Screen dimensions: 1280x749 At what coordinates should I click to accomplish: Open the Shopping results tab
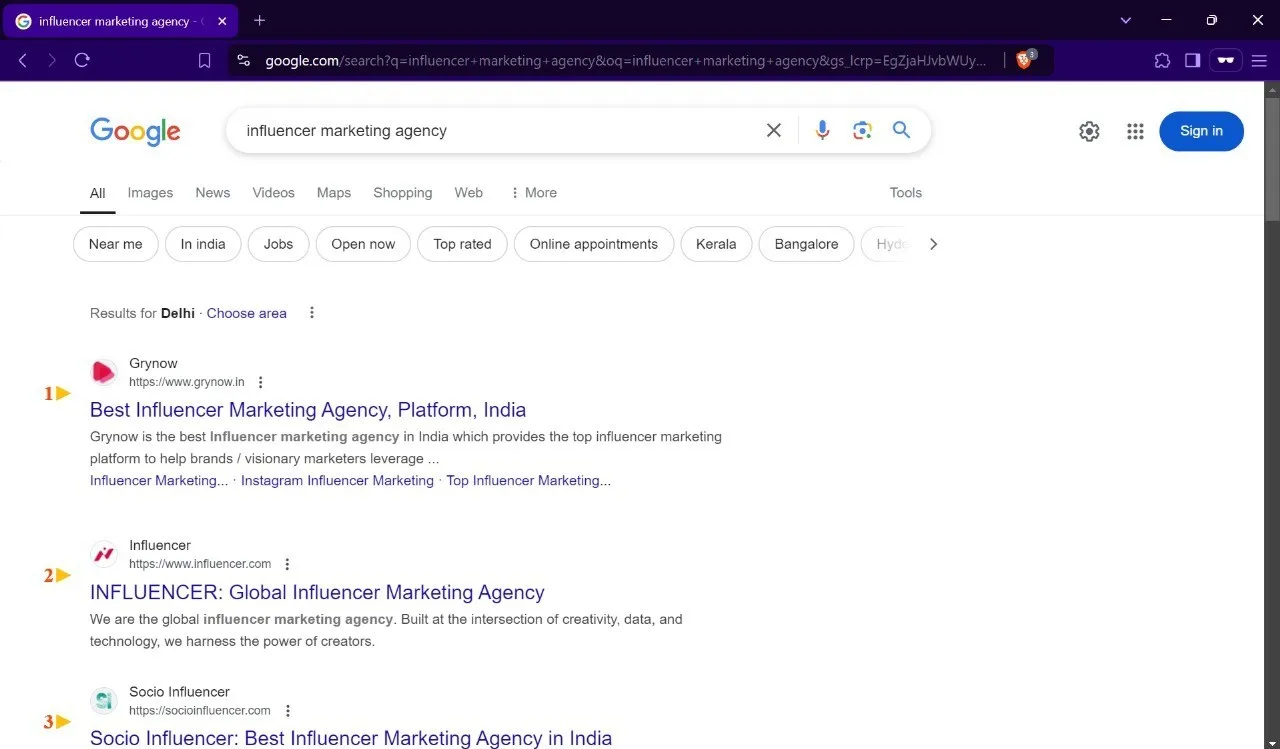402,192
